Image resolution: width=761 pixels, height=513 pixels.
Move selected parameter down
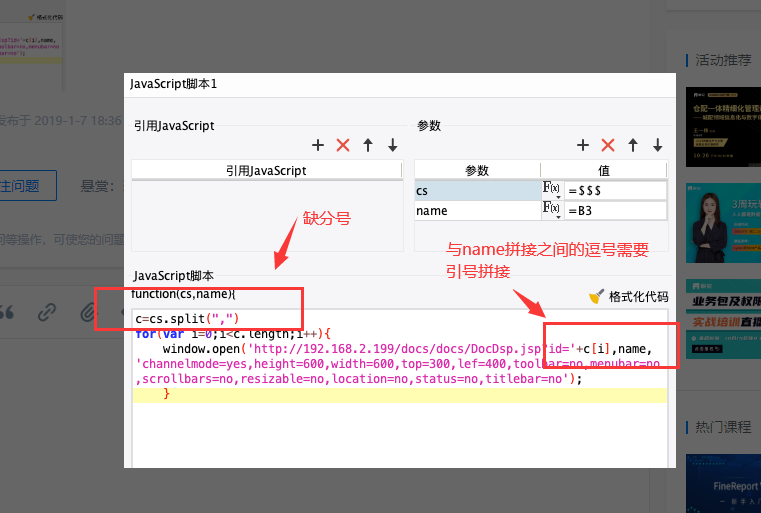(658, 145)
